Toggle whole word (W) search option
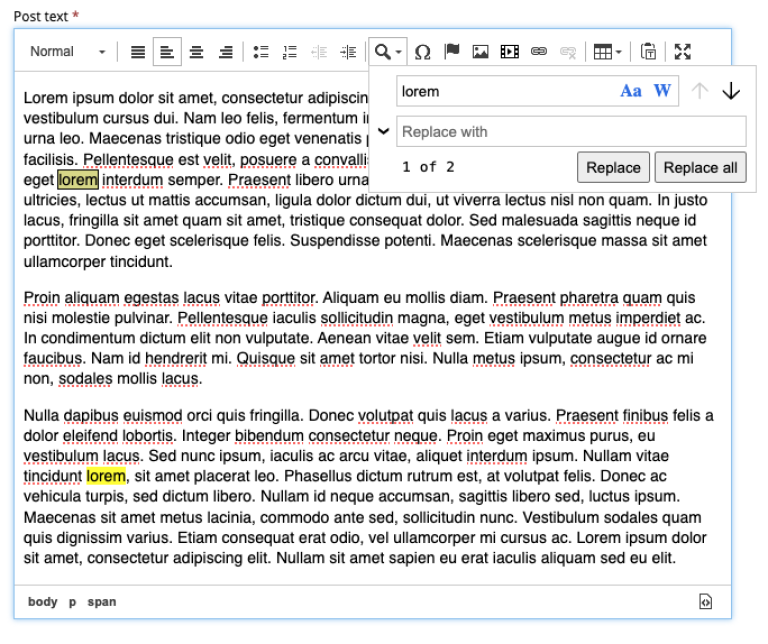768x644 pixels. click(662, 91)
